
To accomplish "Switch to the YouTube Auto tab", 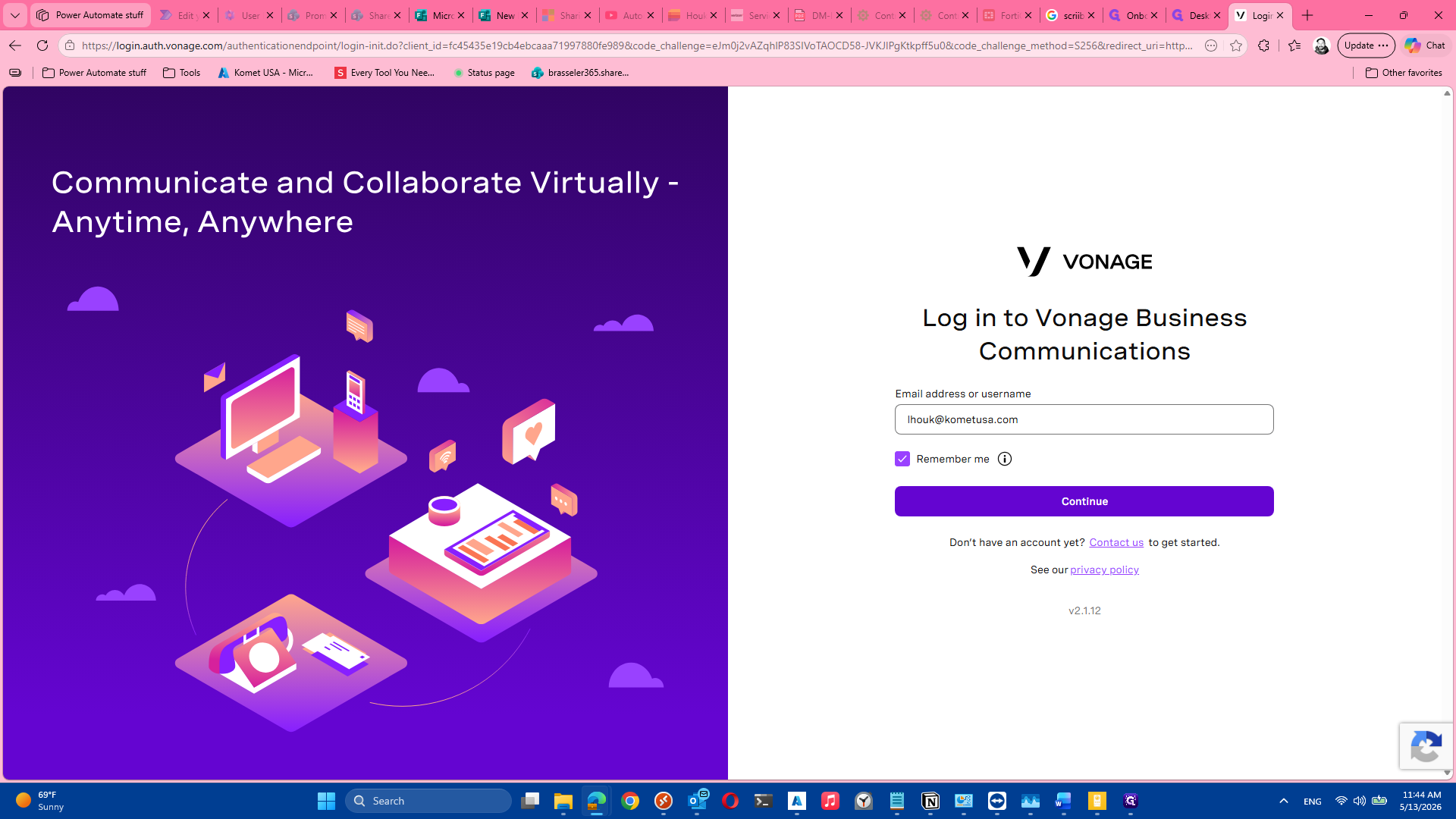I will (x=629, y=15).
